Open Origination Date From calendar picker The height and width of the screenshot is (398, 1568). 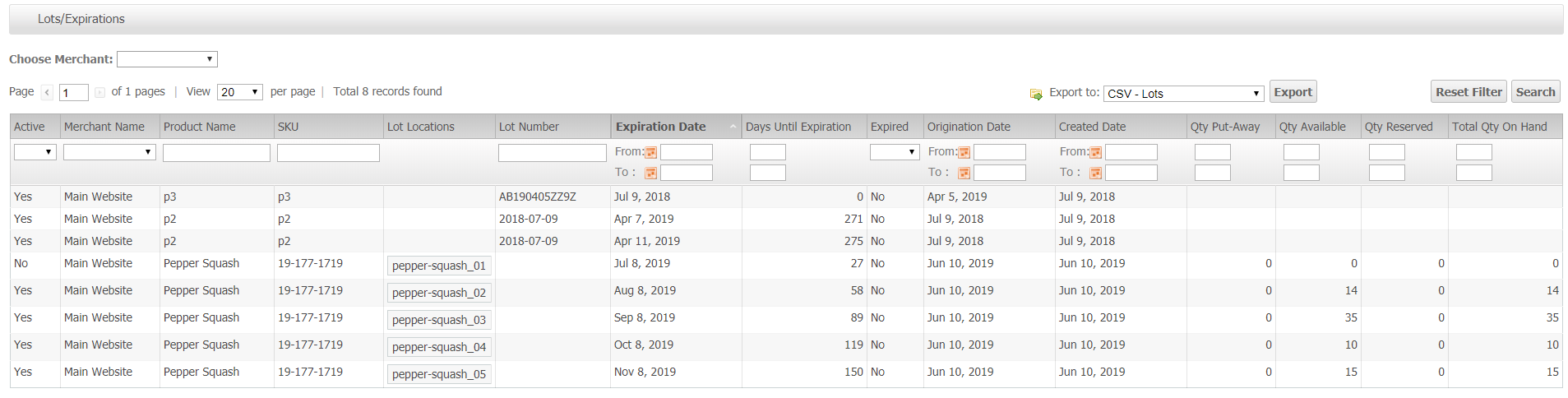coord(964,152)
